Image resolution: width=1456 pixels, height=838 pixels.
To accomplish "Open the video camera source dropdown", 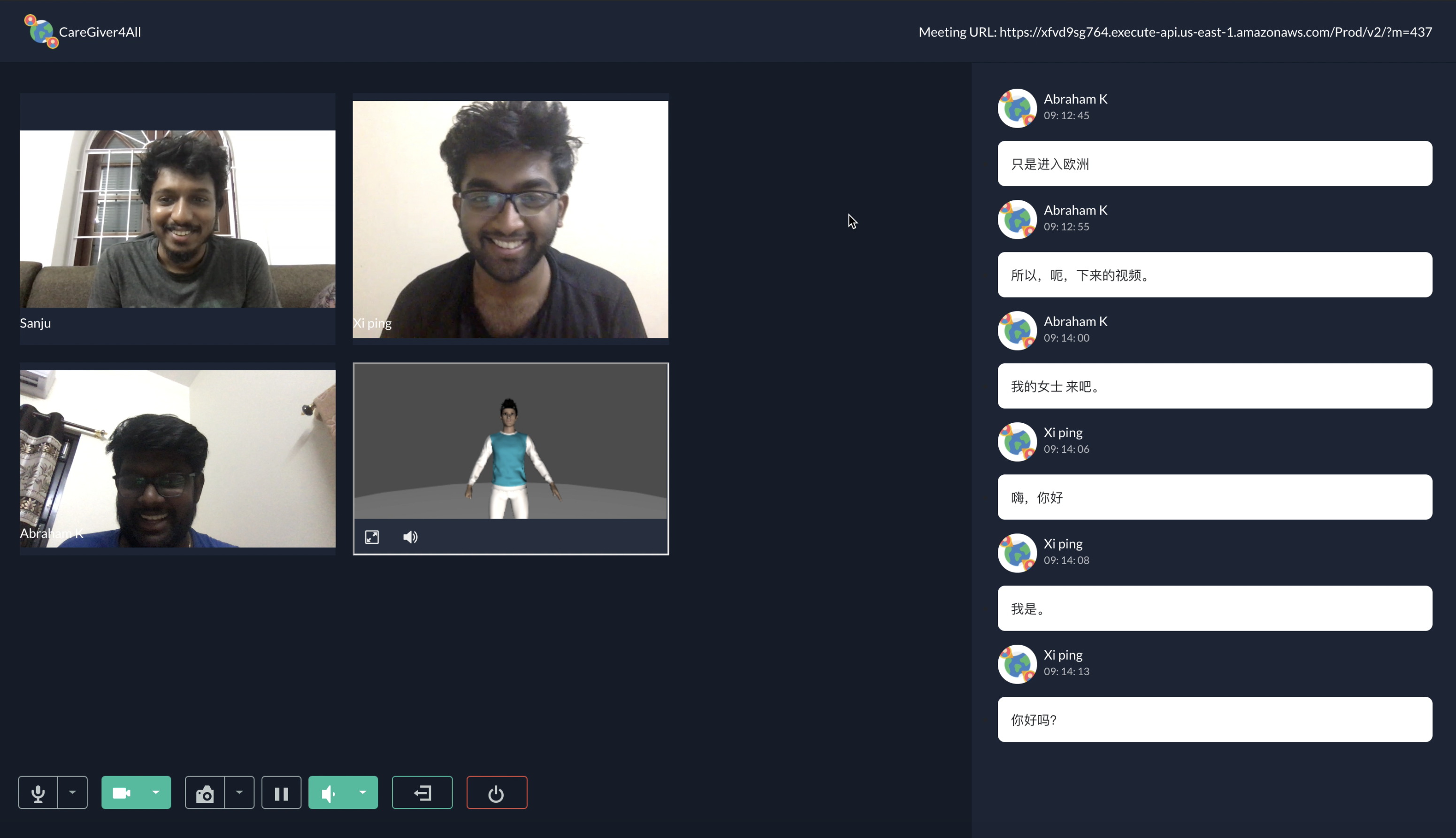I will tap(155, 792).
